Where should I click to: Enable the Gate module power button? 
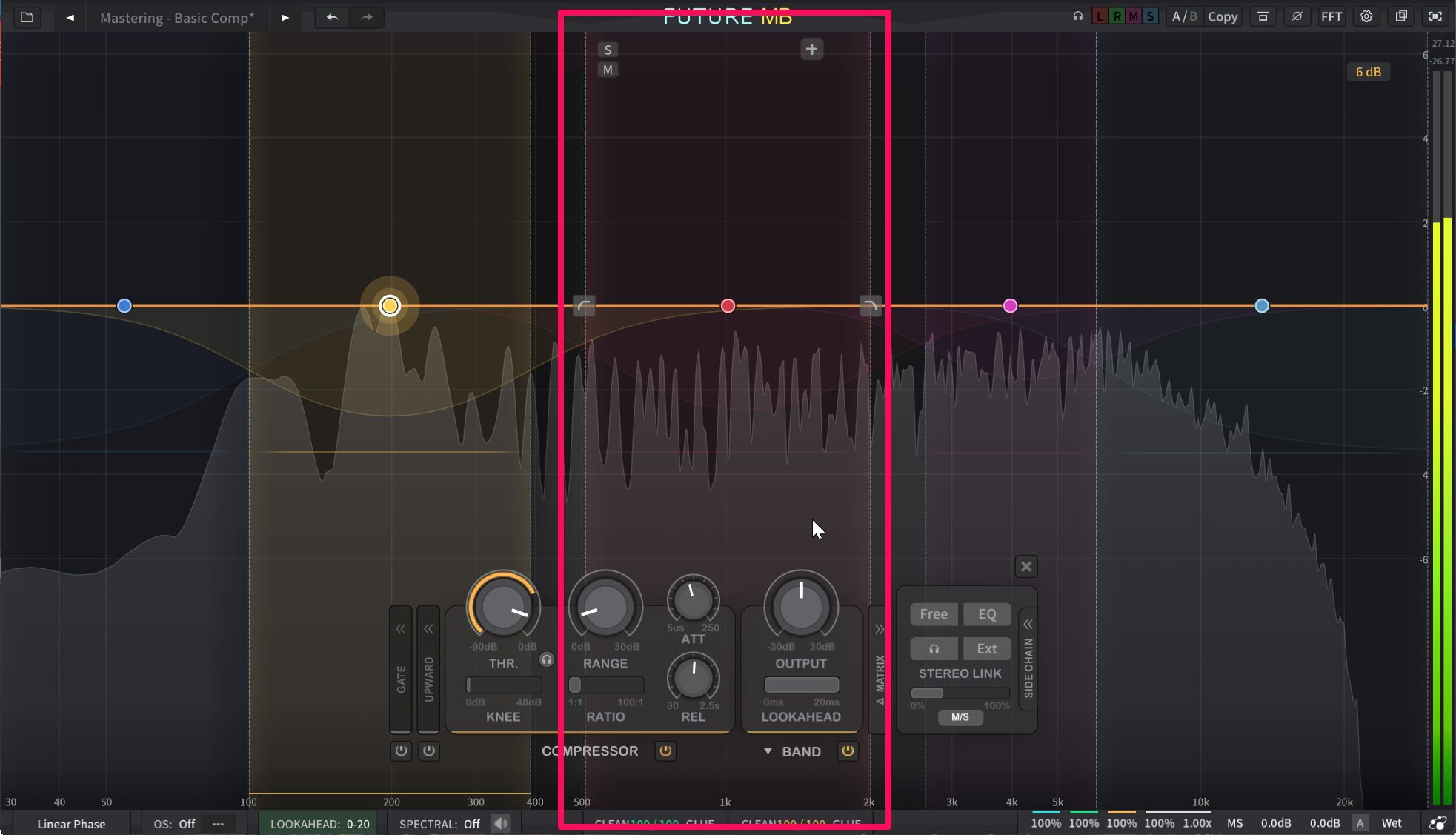tap(401, 751)
